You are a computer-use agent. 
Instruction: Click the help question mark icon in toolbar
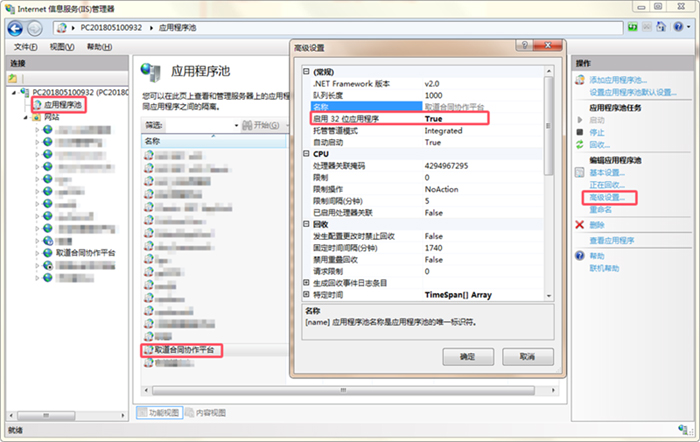(x=678, y=27)
